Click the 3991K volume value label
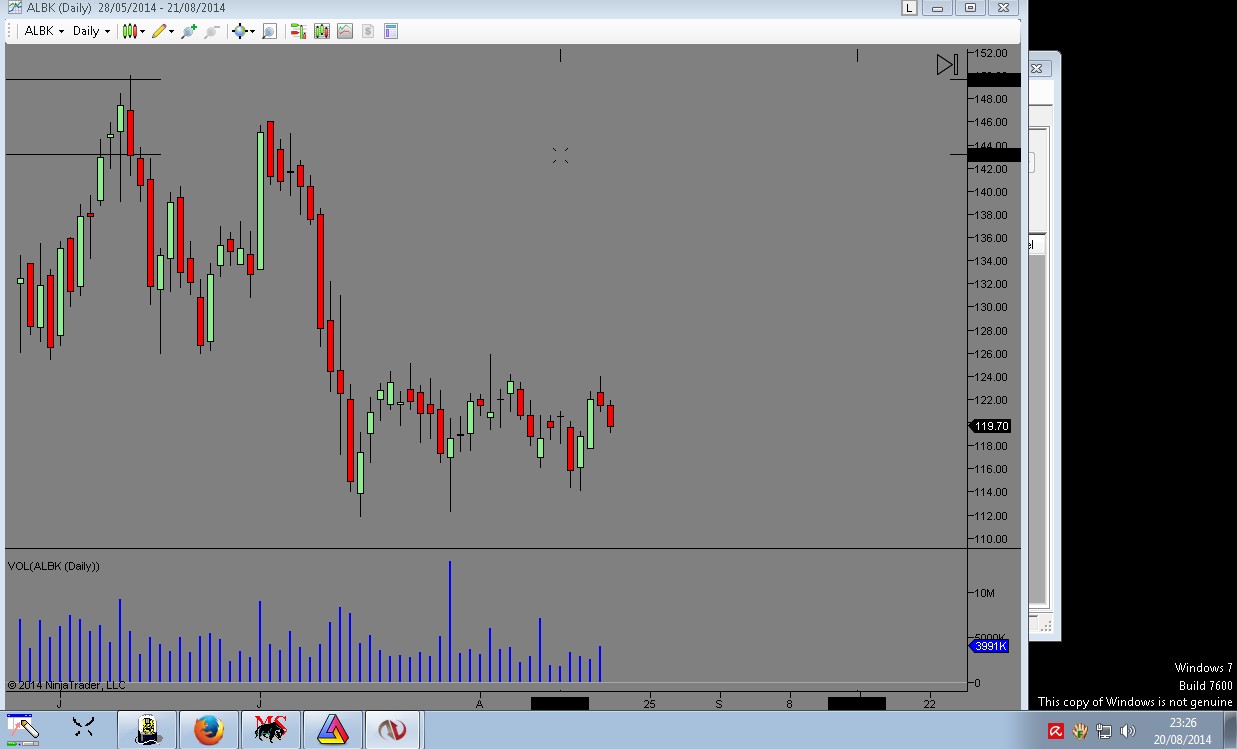This screenshot has width=1237, height=749. [x=990, y=646]
